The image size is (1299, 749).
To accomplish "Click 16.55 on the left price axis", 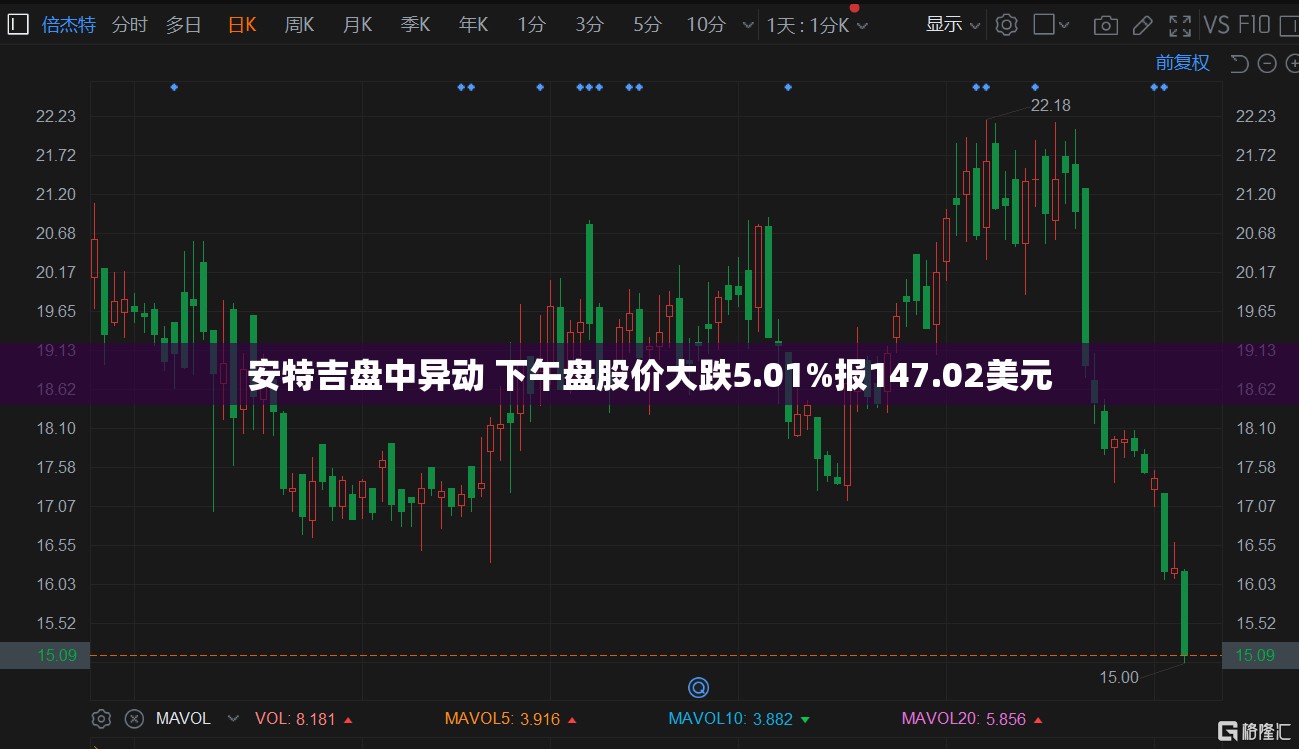I will tap(56, 545).
